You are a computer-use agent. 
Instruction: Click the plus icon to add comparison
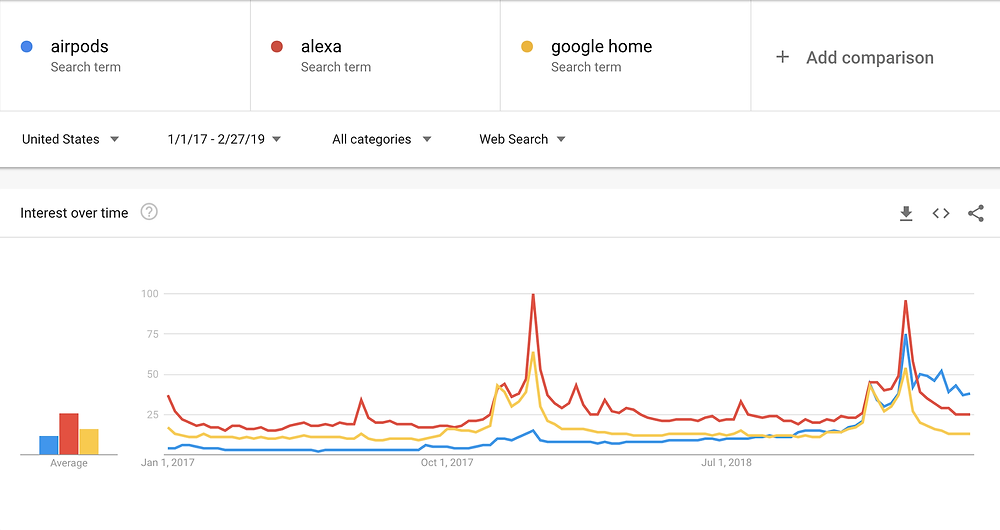click(783, 57)
